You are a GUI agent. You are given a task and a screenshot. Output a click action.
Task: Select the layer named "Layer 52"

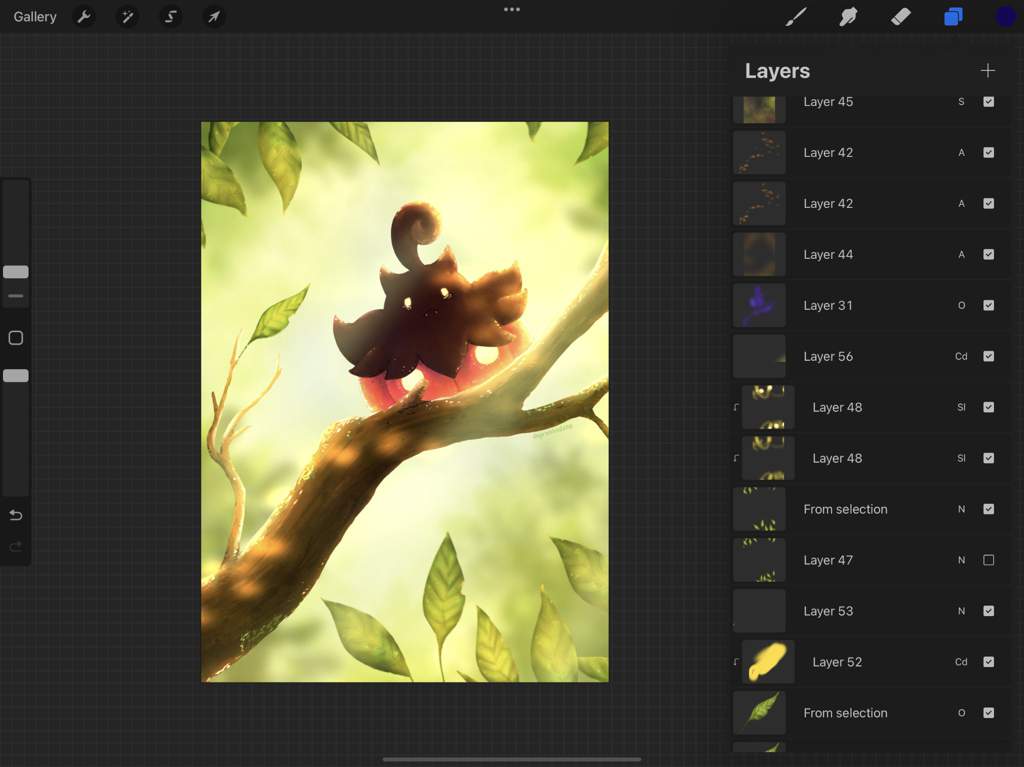tap(837, 662)
